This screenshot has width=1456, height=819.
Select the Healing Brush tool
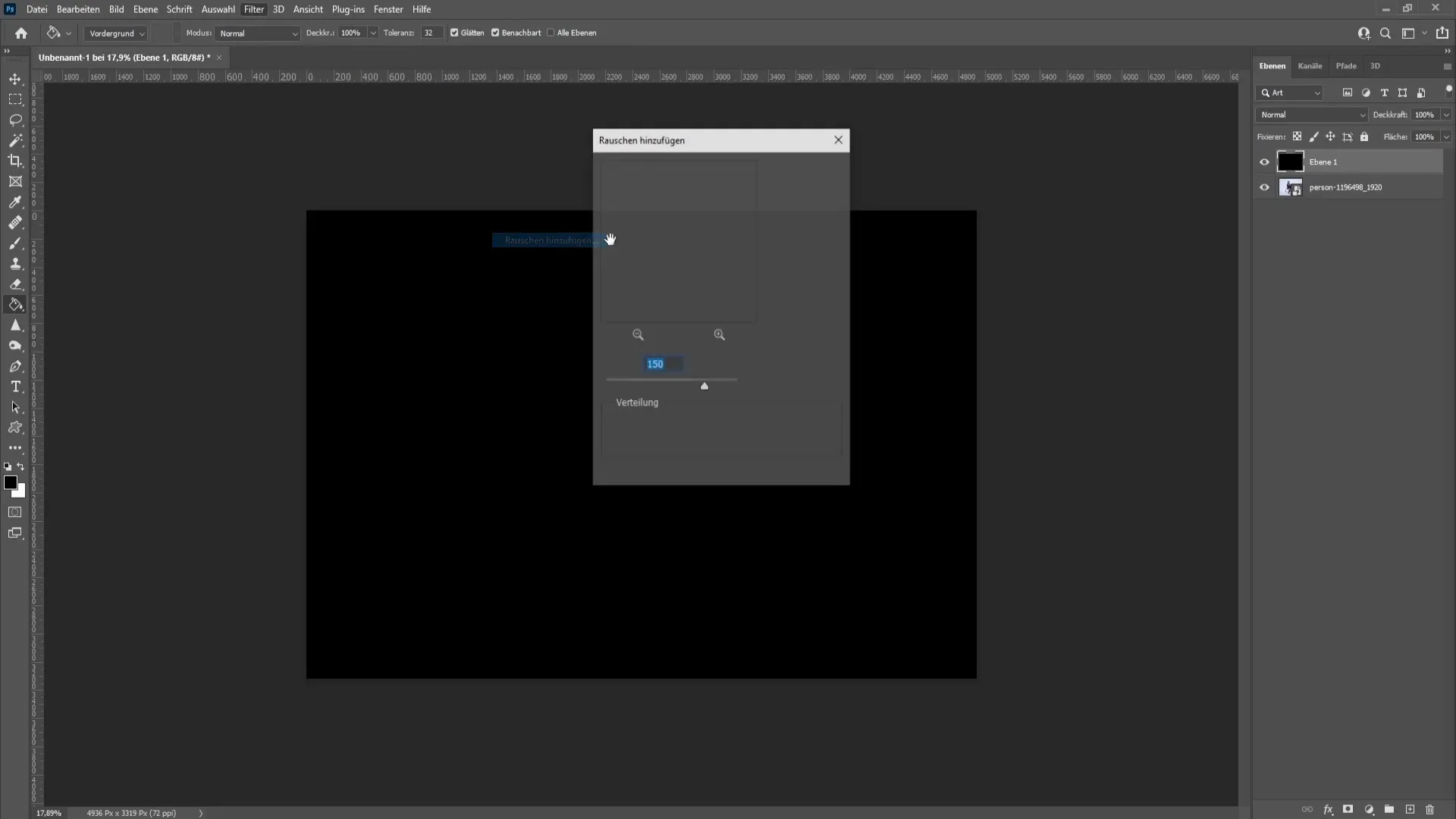[15, 222]
